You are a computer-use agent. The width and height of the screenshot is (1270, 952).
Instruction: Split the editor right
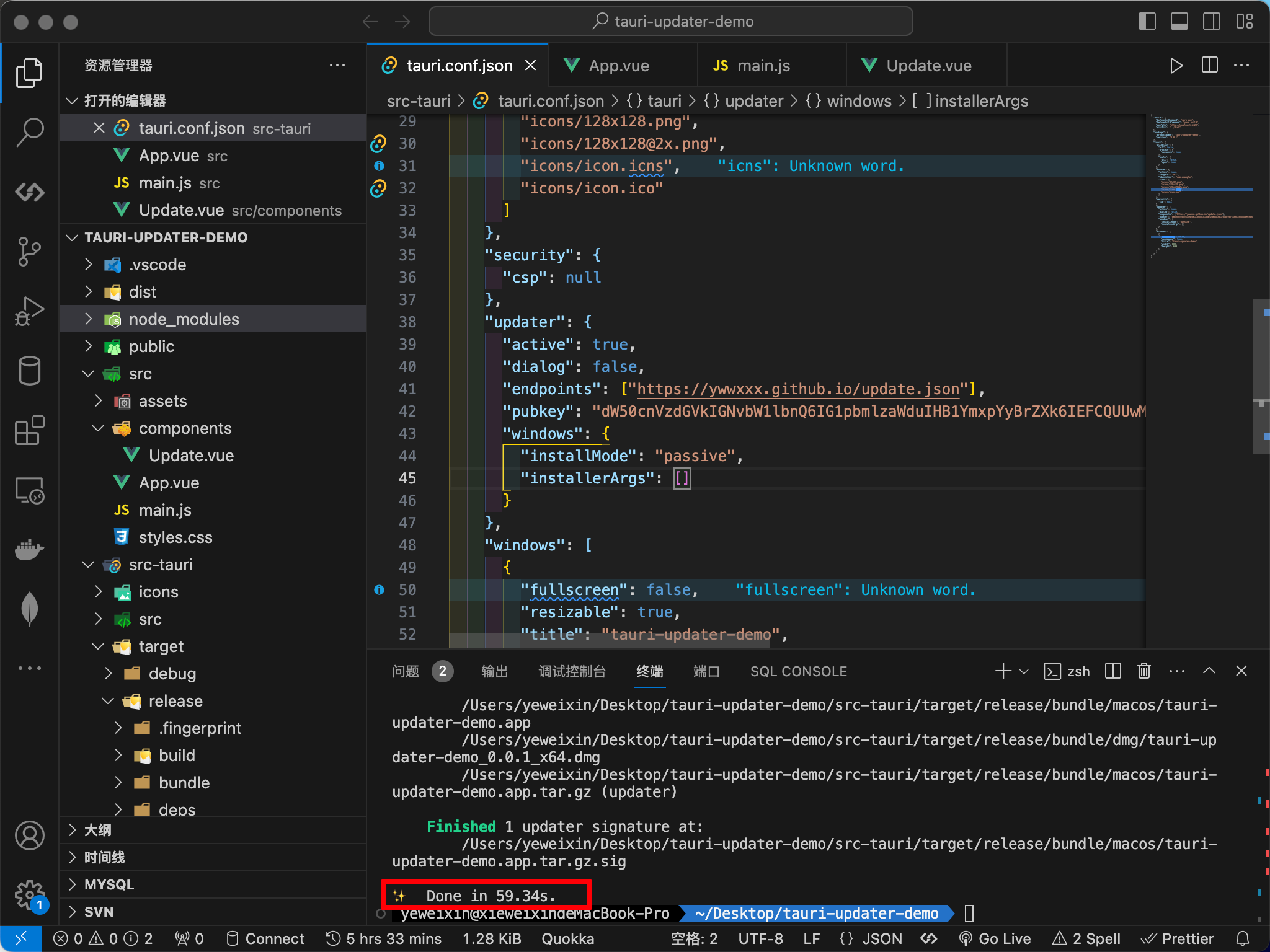pyautogui.click(x=1209, y=65)
